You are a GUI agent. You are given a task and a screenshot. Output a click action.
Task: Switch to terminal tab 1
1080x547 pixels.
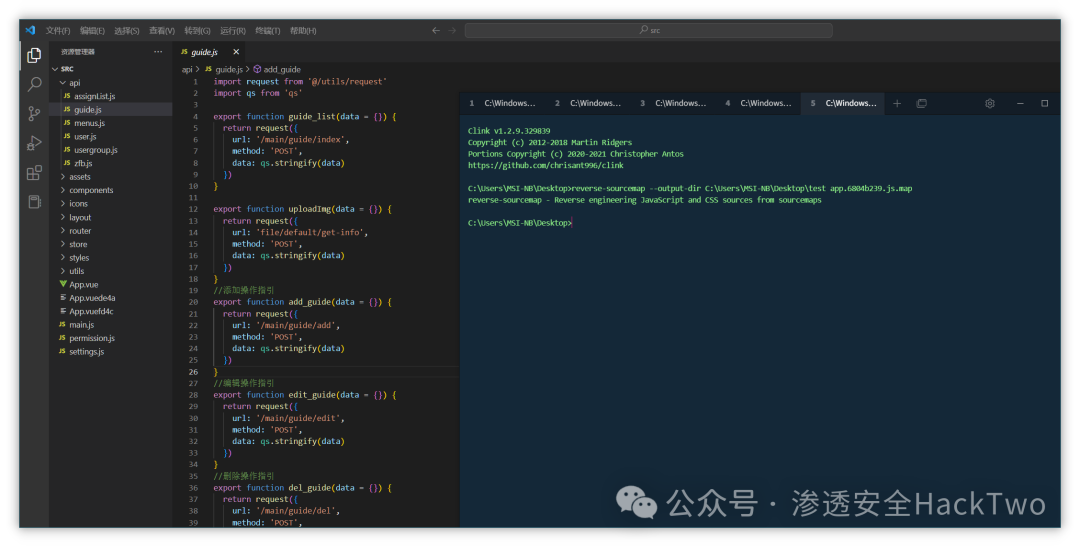(503, 103)
